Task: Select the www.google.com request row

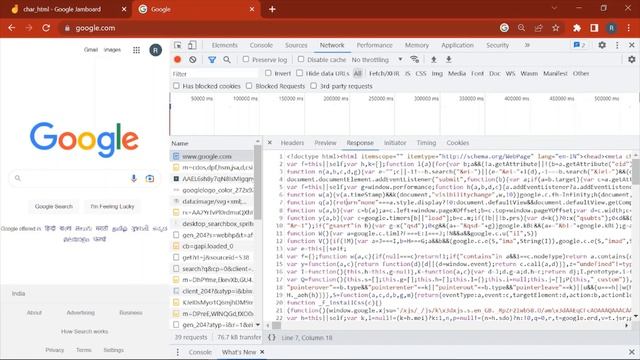Action: click(212, 156)
